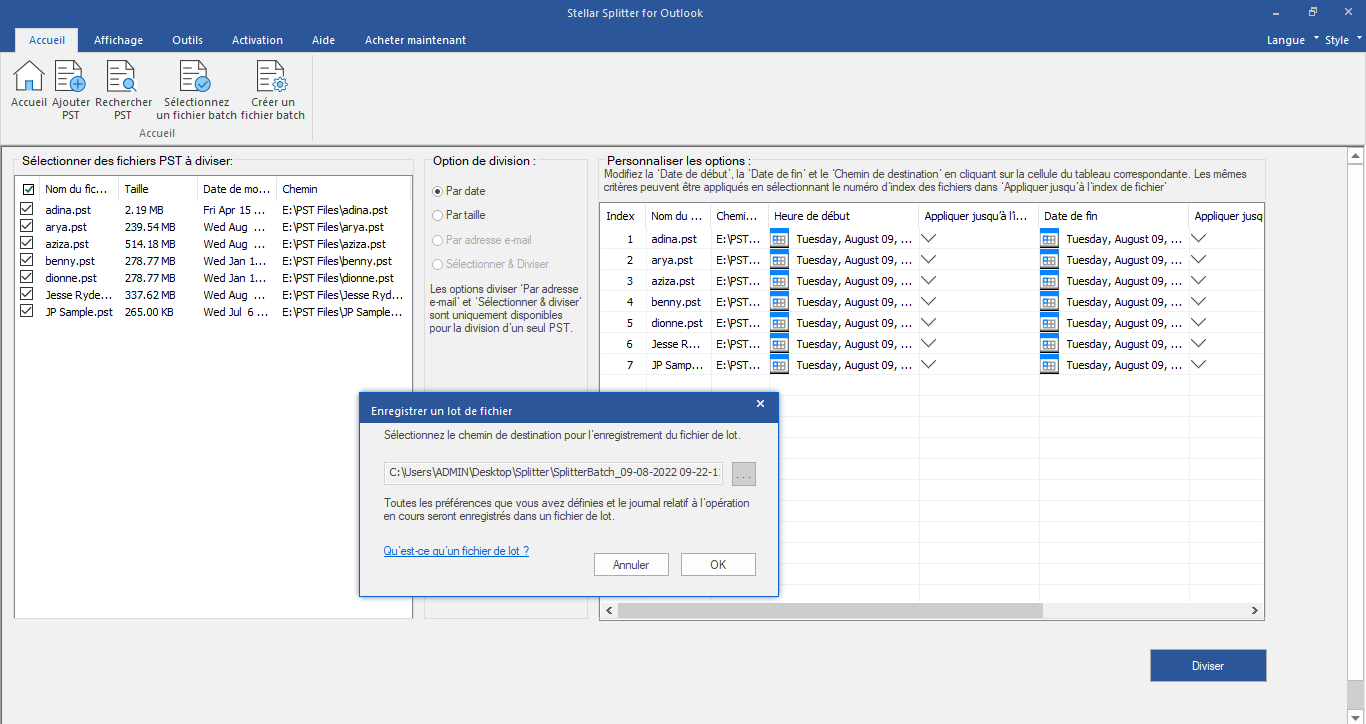The height and width of the screenshot is (724, 1366).
Task: Click the options table right scroll arrow
Action: pos(1256,610)
